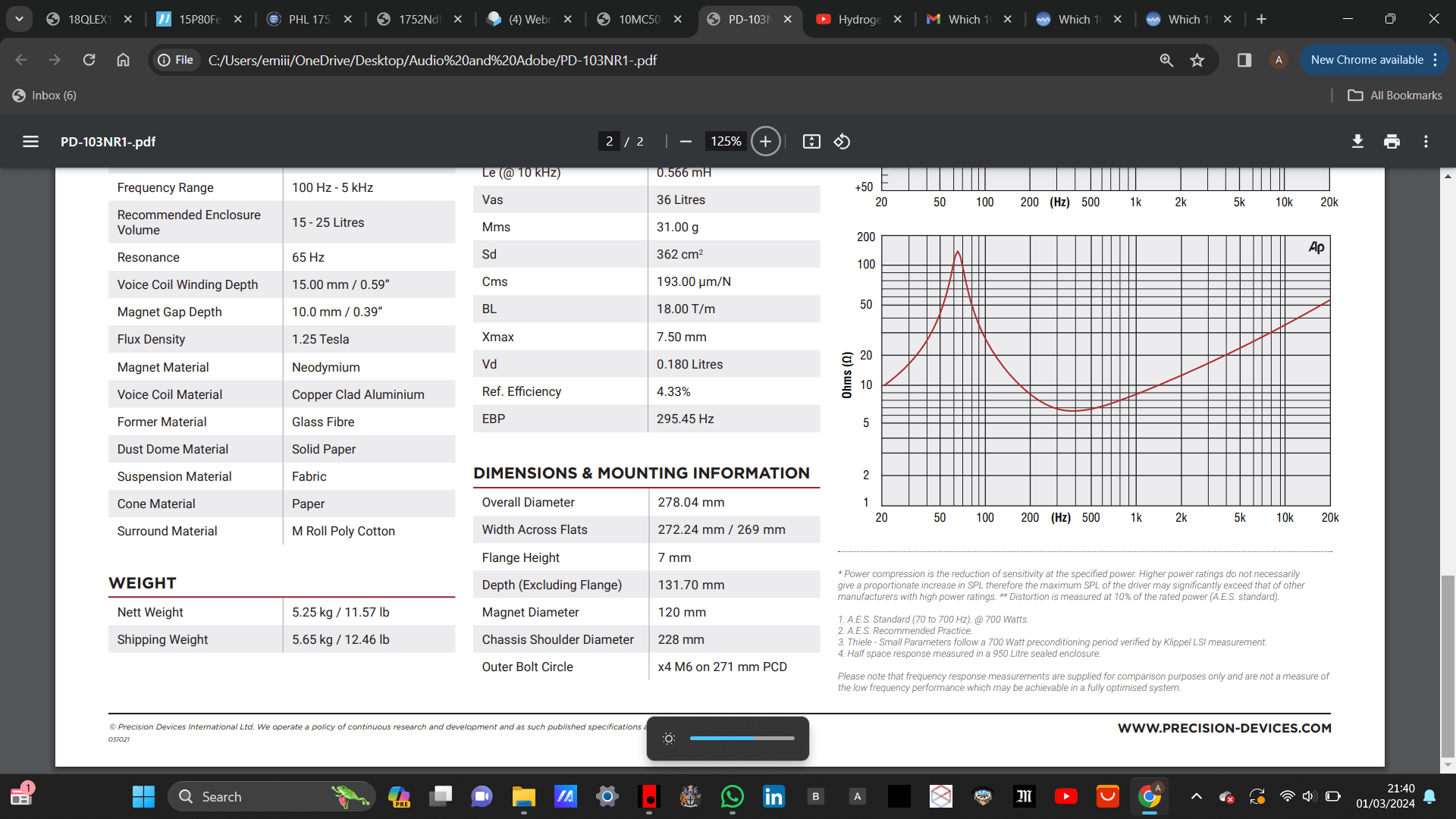Switch to the 10MC50 tab
Screen dimensions: 1456x819
(x=639, y=19)
